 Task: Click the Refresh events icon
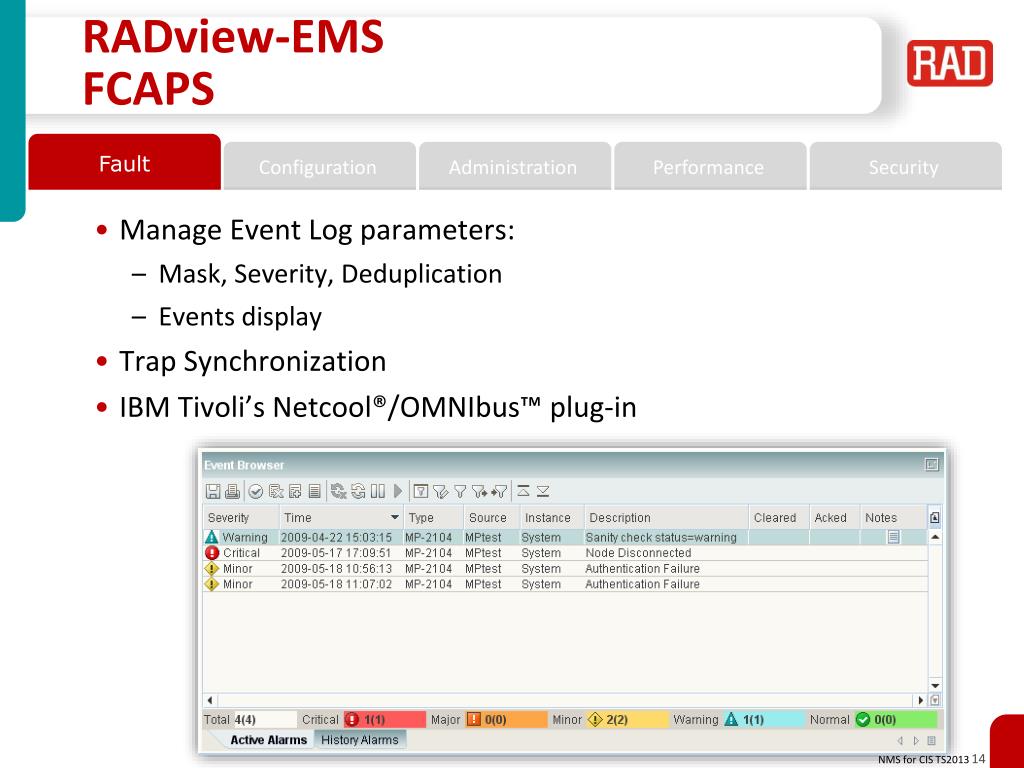[358, 491]
